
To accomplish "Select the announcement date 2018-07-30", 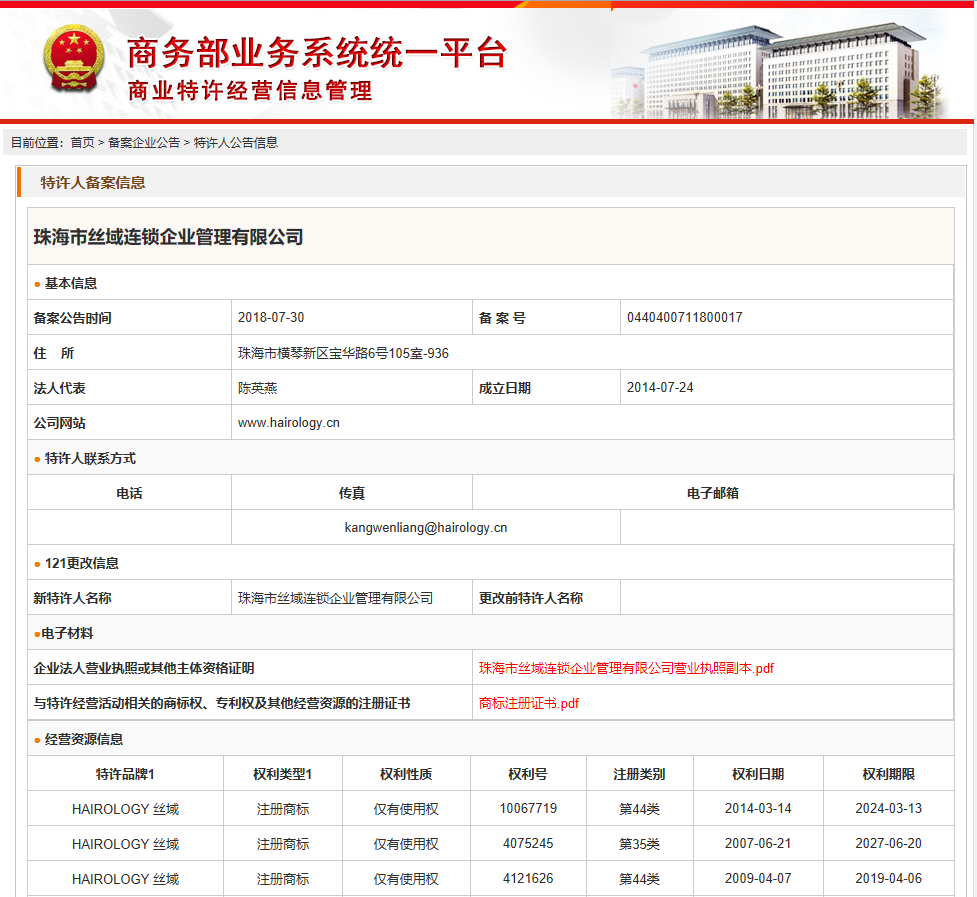I will pos(271,317).
